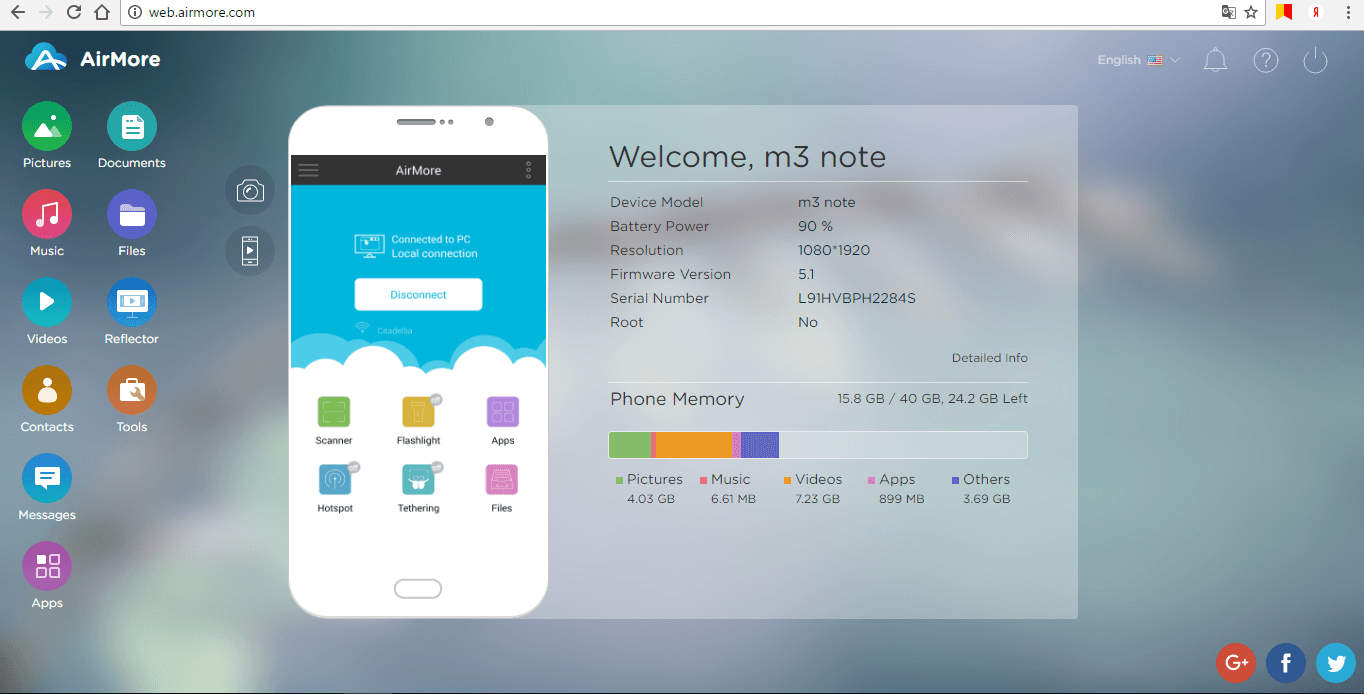This screenshot has width=1364, height=694.
Task: Open the Documents section
Action: pos(132,127)
